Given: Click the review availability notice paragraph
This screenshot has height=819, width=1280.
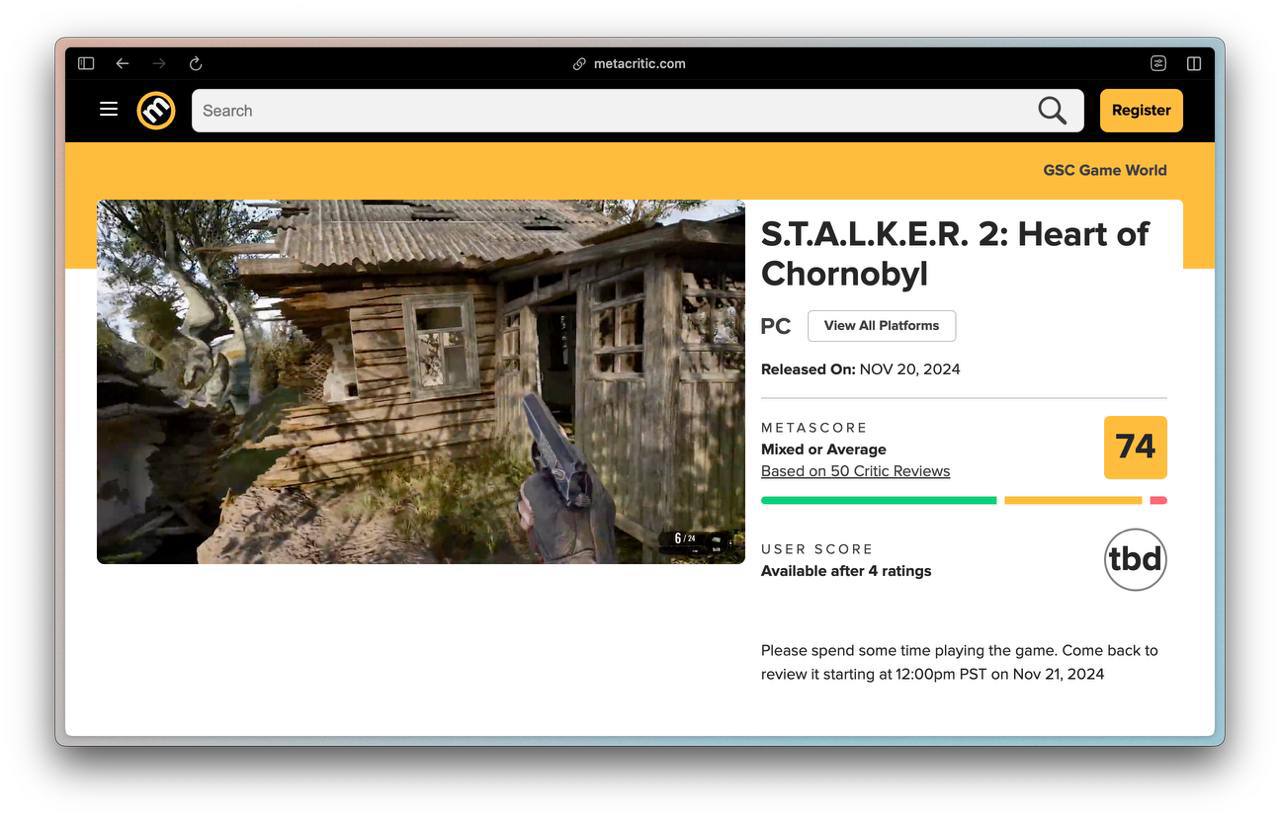Looking at the screenshot, I should click(959, 662).
